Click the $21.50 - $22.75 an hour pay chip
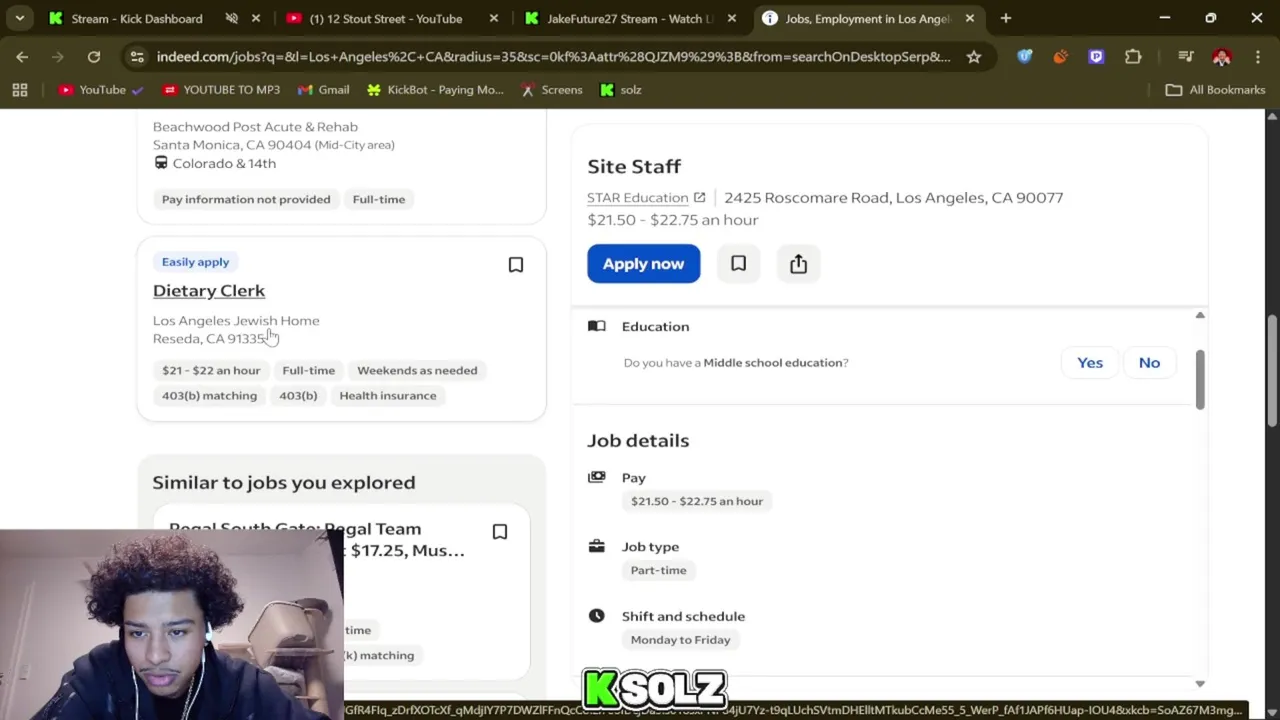1280x720 pixels. [697, 501]
